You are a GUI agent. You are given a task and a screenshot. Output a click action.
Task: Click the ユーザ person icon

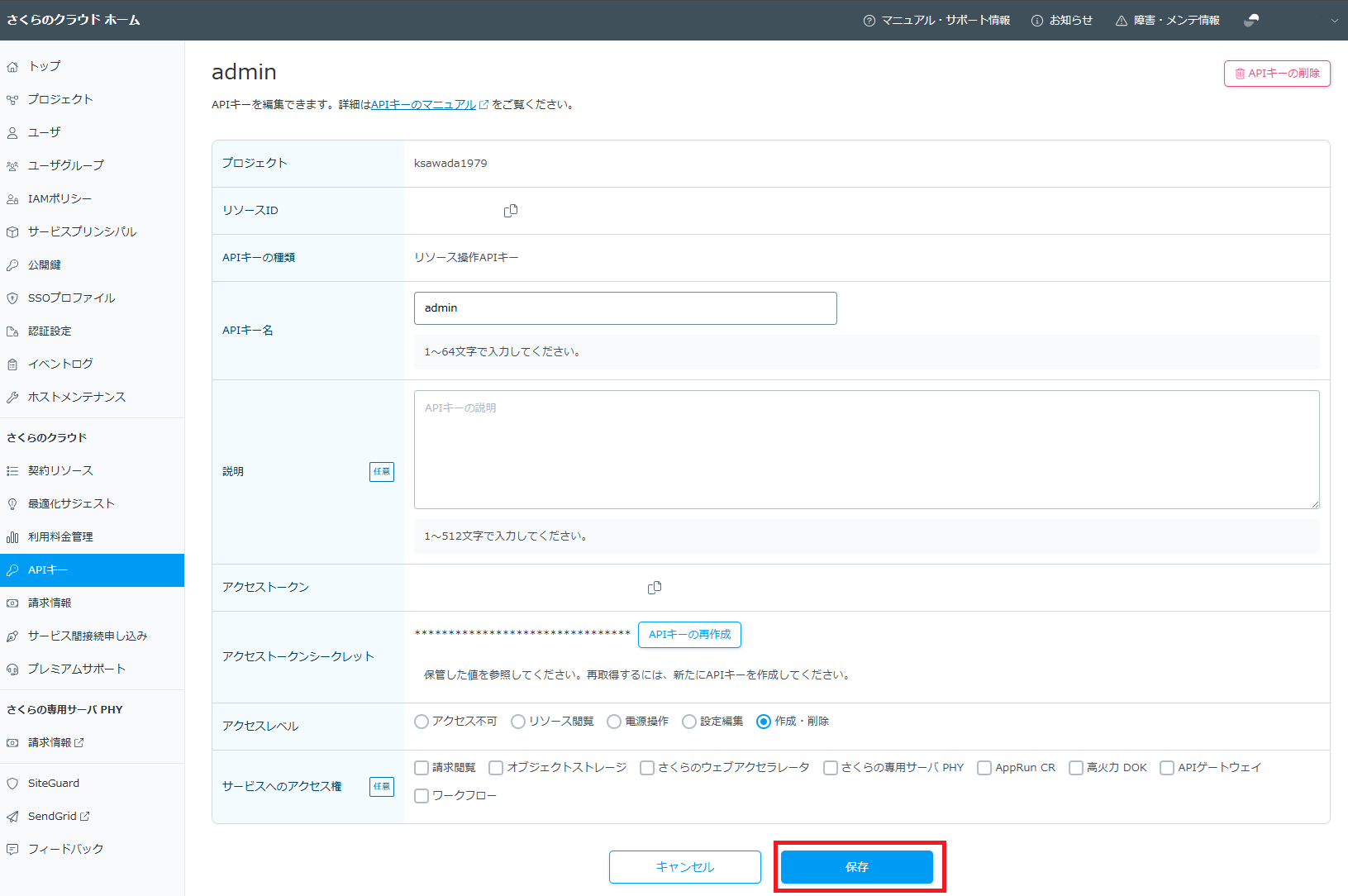(x=12, y=133)
